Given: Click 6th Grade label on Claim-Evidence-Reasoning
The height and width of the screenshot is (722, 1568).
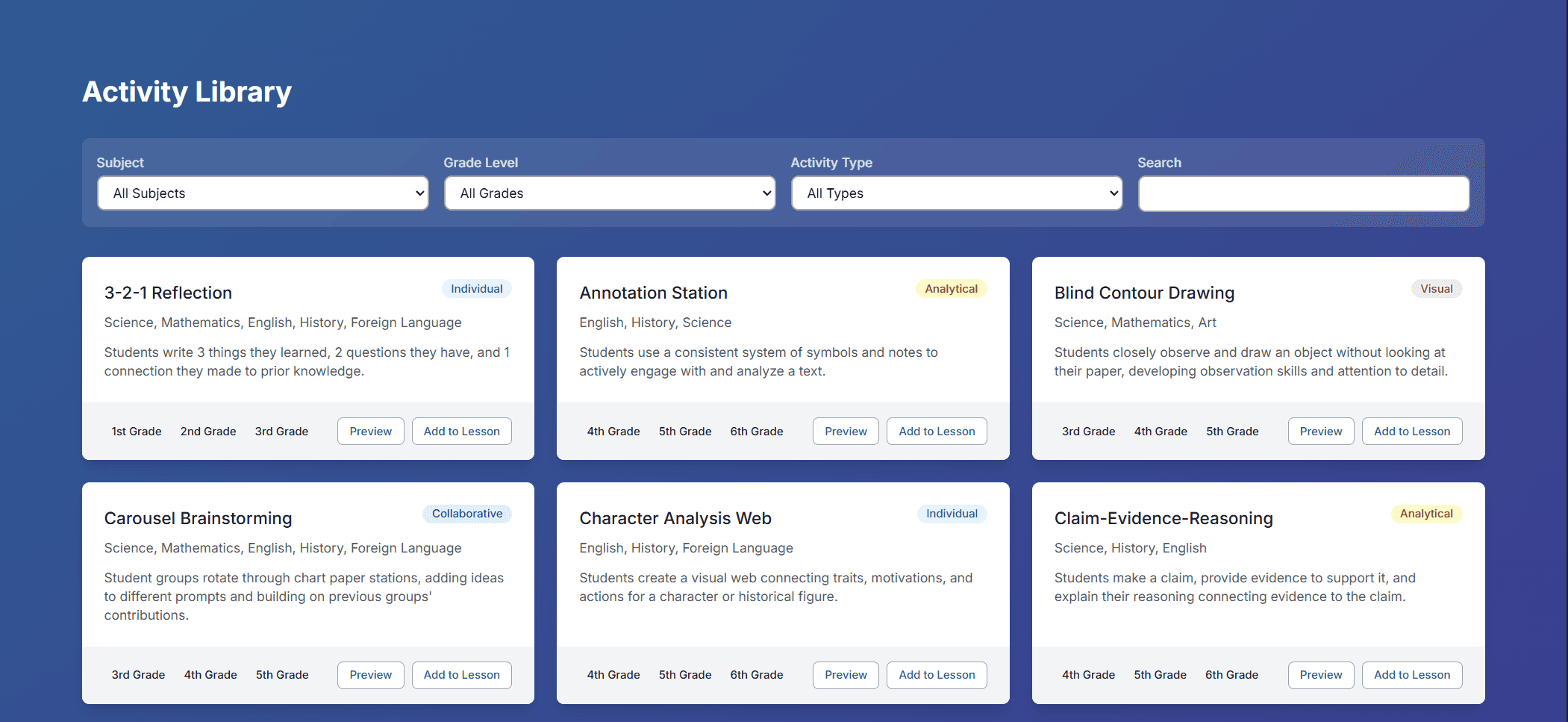Looking at the screenshot, I should click(x=1231, y=675).
